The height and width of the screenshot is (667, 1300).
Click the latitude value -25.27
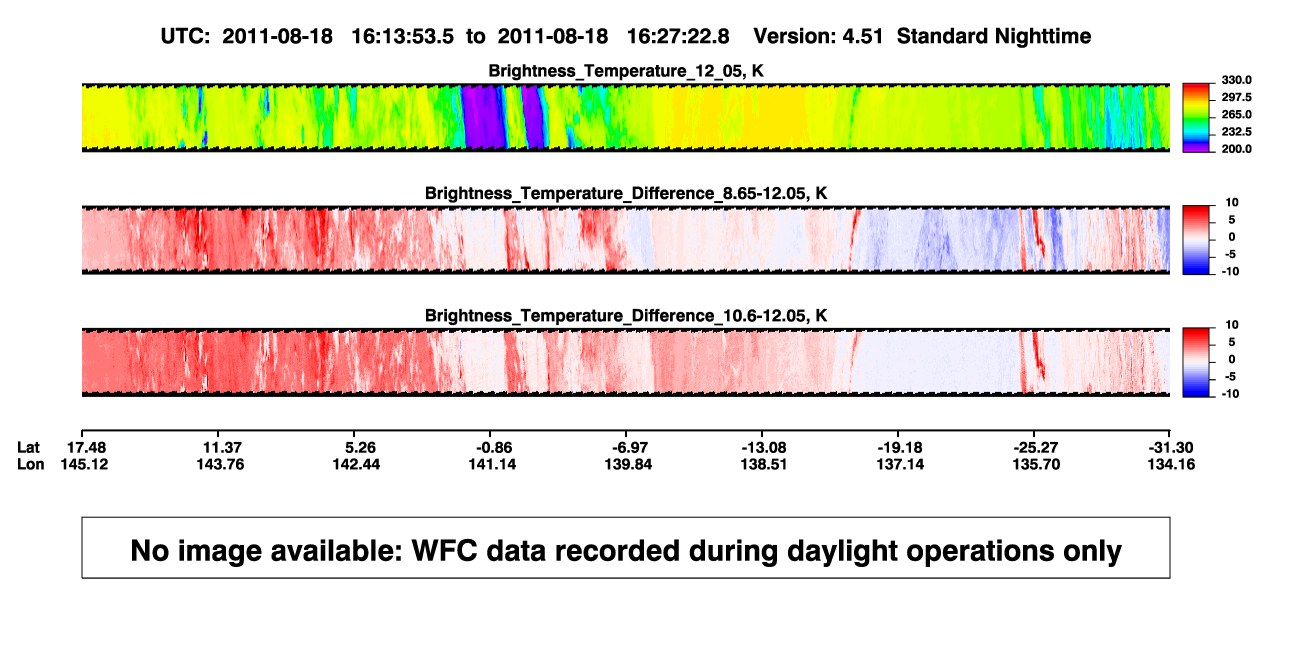tap(1036, 447)
